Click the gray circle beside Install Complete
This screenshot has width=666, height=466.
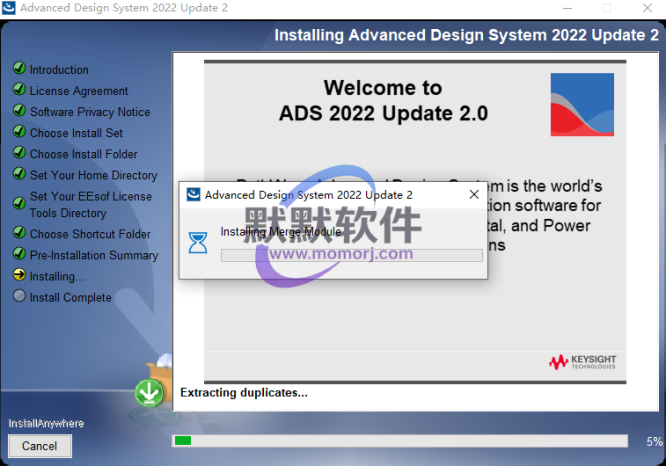tap(19, 296)
